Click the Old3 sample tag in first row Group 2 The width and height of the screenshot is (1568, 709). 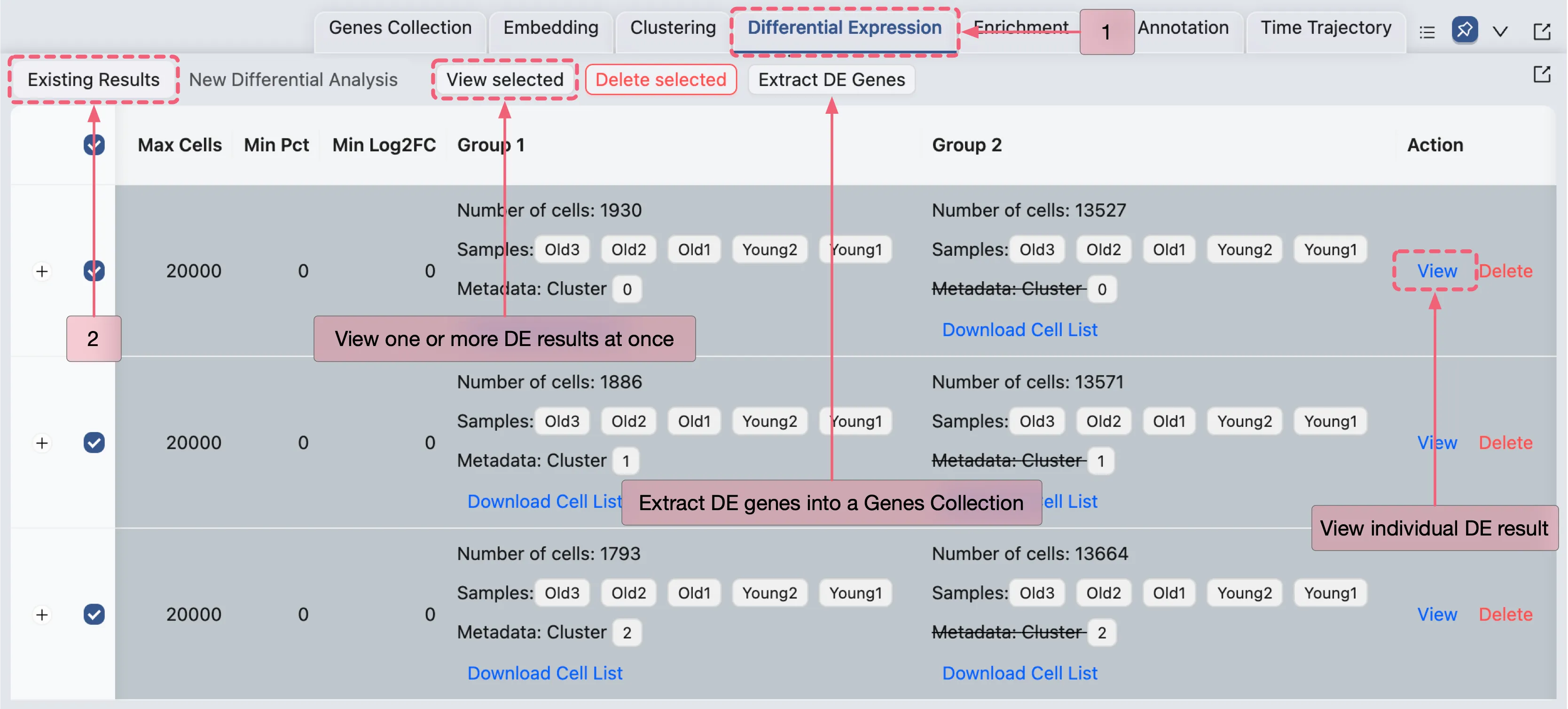click(1036, 250)
